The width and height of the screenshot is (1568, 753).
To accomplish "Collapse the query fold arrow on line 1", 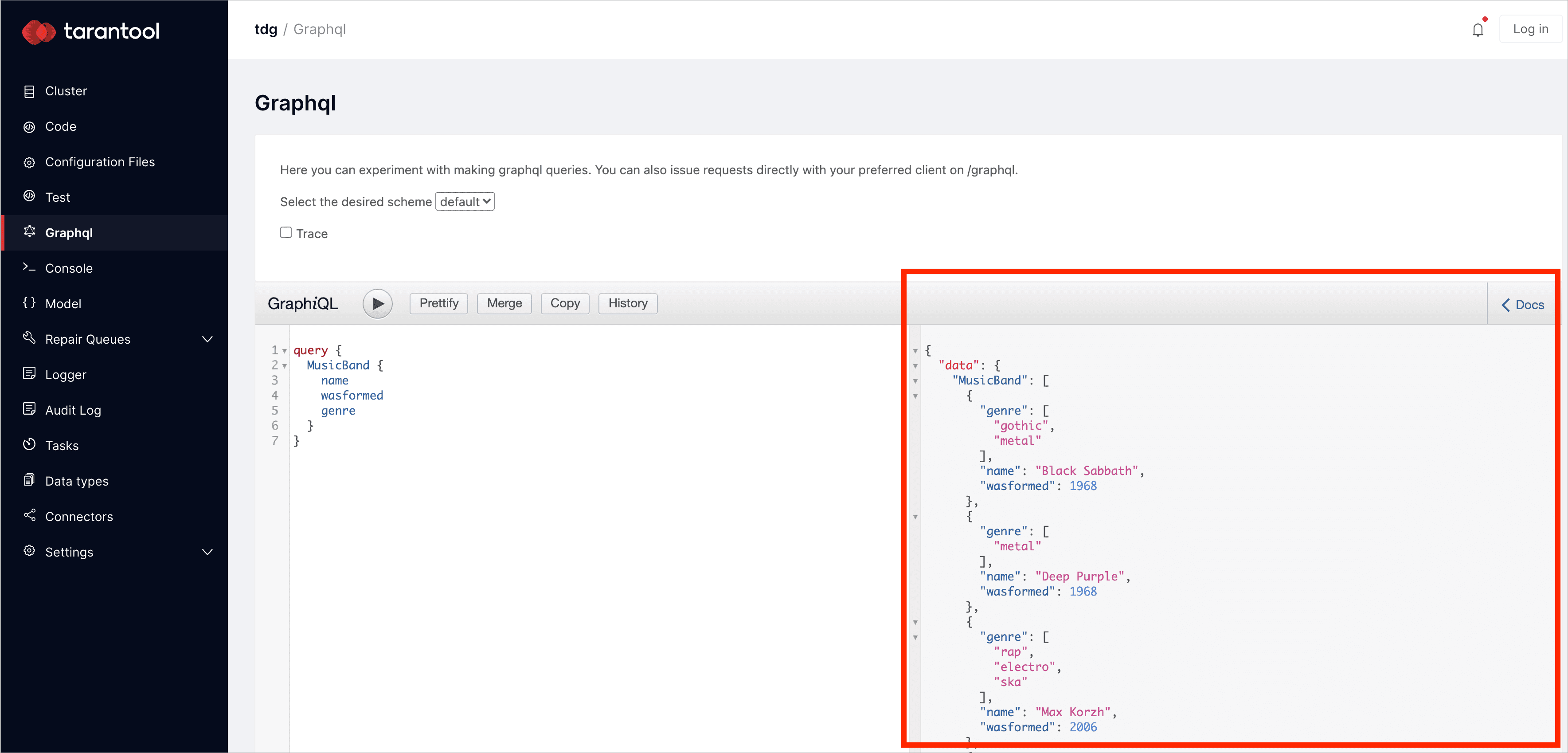I will coord(284,351).
